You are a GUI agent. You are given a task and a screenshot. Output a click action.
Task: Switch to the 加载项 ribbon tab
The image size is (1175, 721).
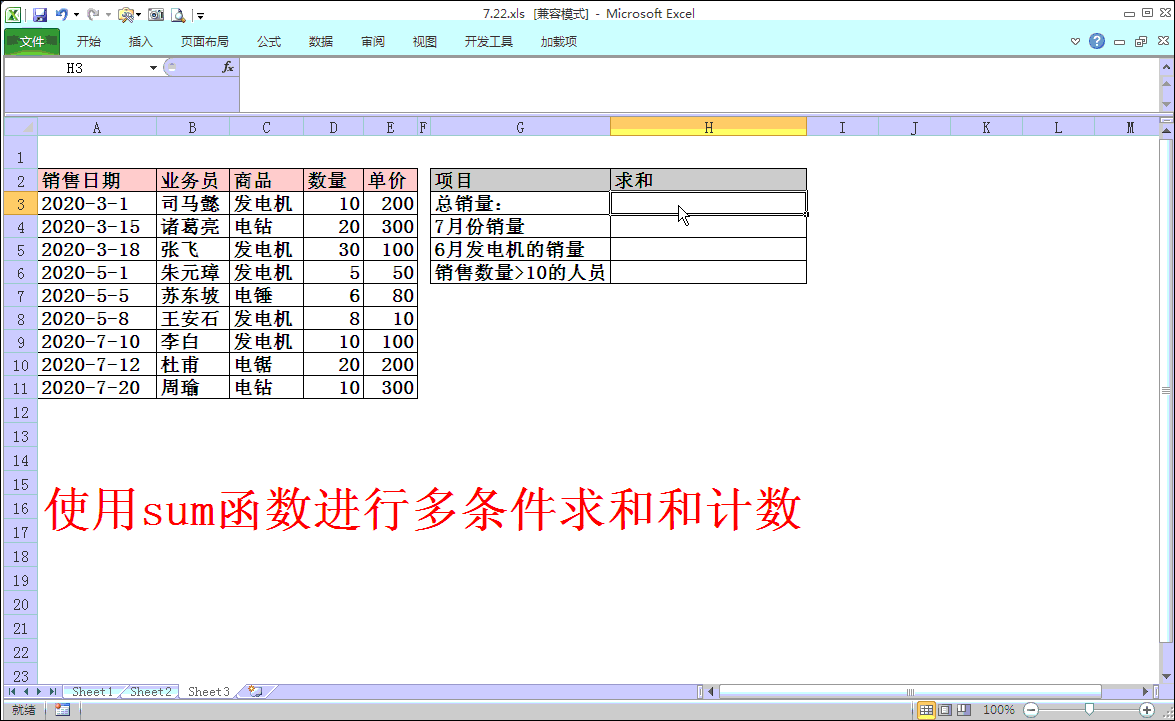(558, 41)
